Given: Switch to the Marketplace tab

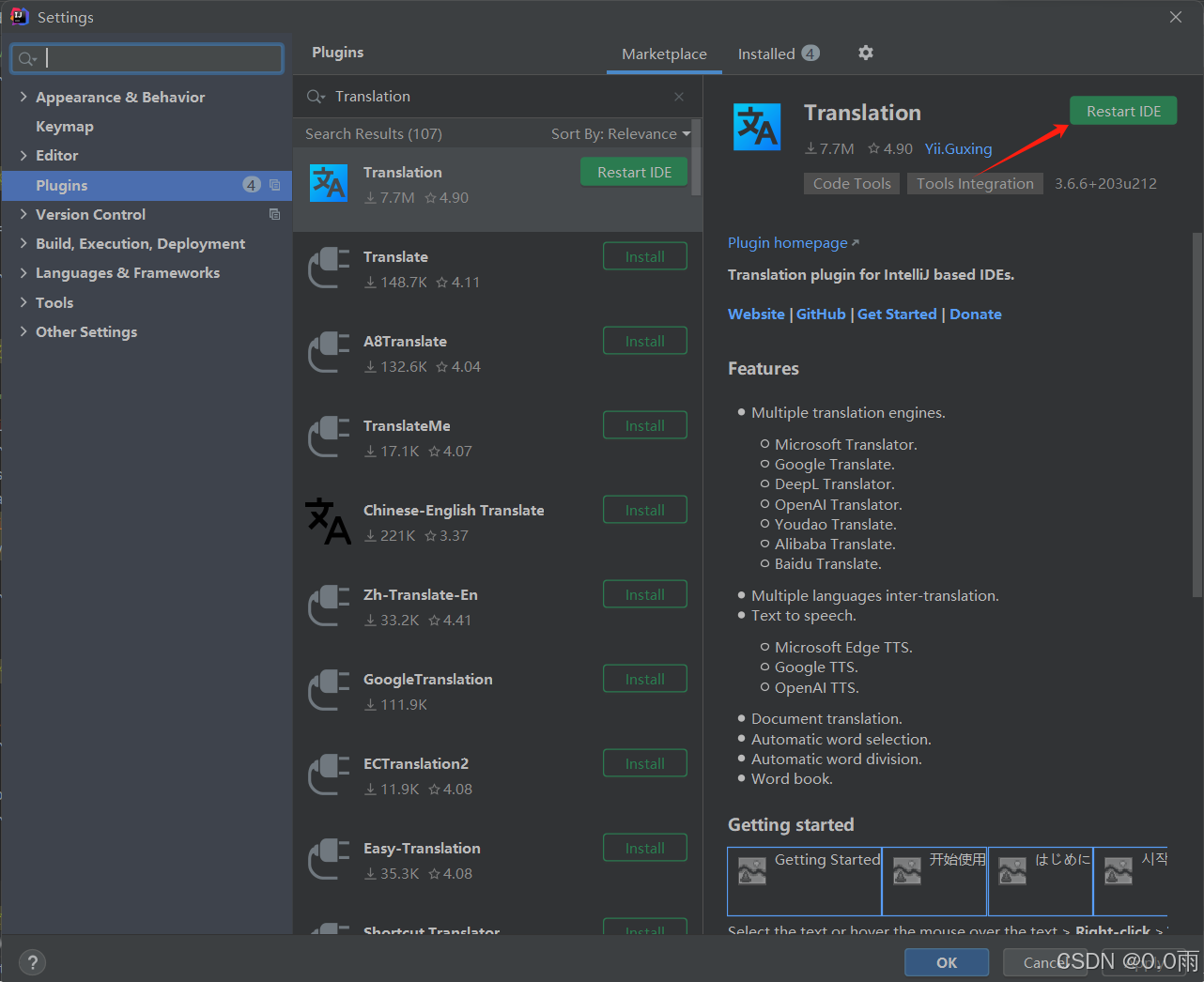Looking at the screenshot, I should 664,54.
